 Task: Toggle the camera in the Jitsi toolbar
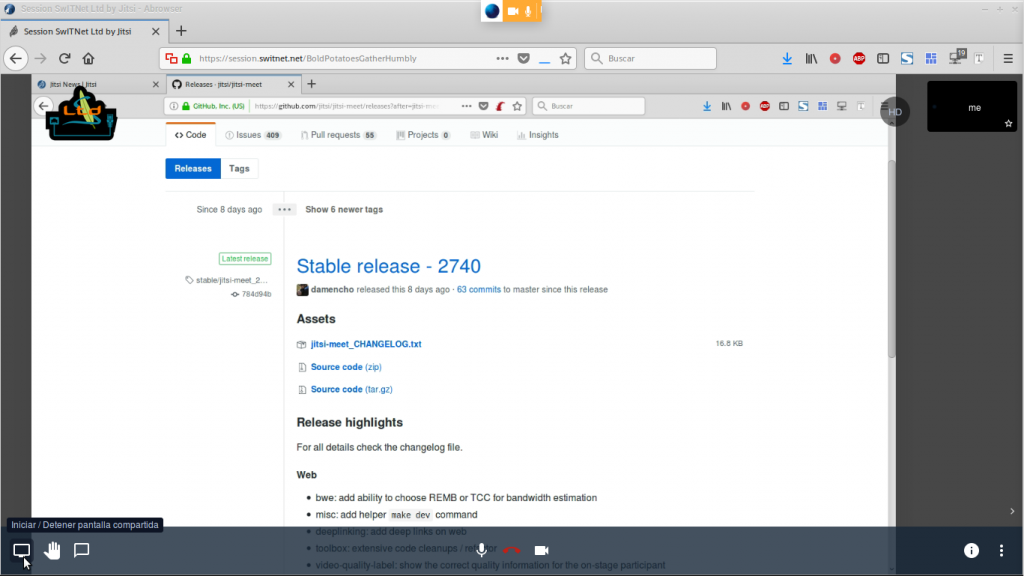pos(541,551)
